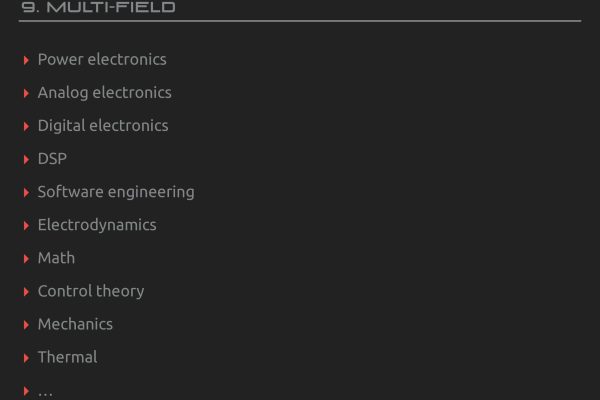Click the Control theory item

pyautogui.click(x=91, y=291)
